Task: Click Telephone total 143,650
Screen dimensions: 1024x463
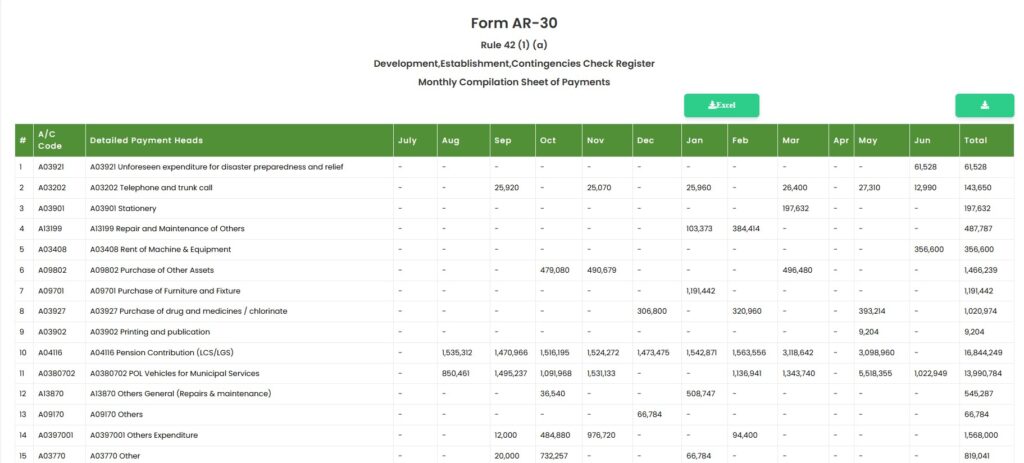Action: coord(978,187)
